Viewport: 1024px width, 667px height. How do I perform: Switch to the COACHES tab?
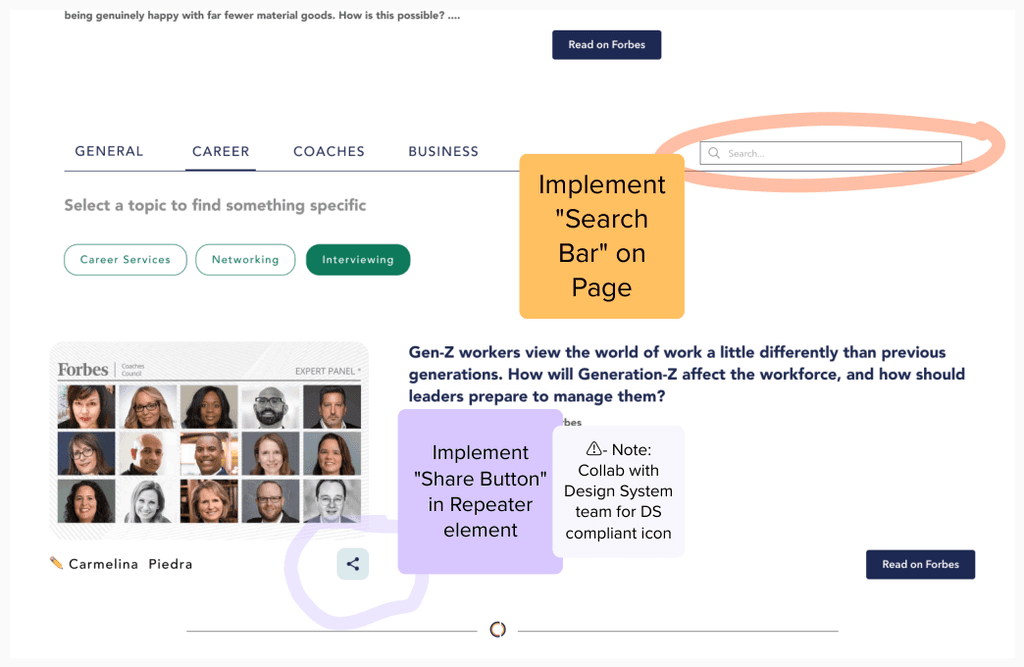coord(328,151)
